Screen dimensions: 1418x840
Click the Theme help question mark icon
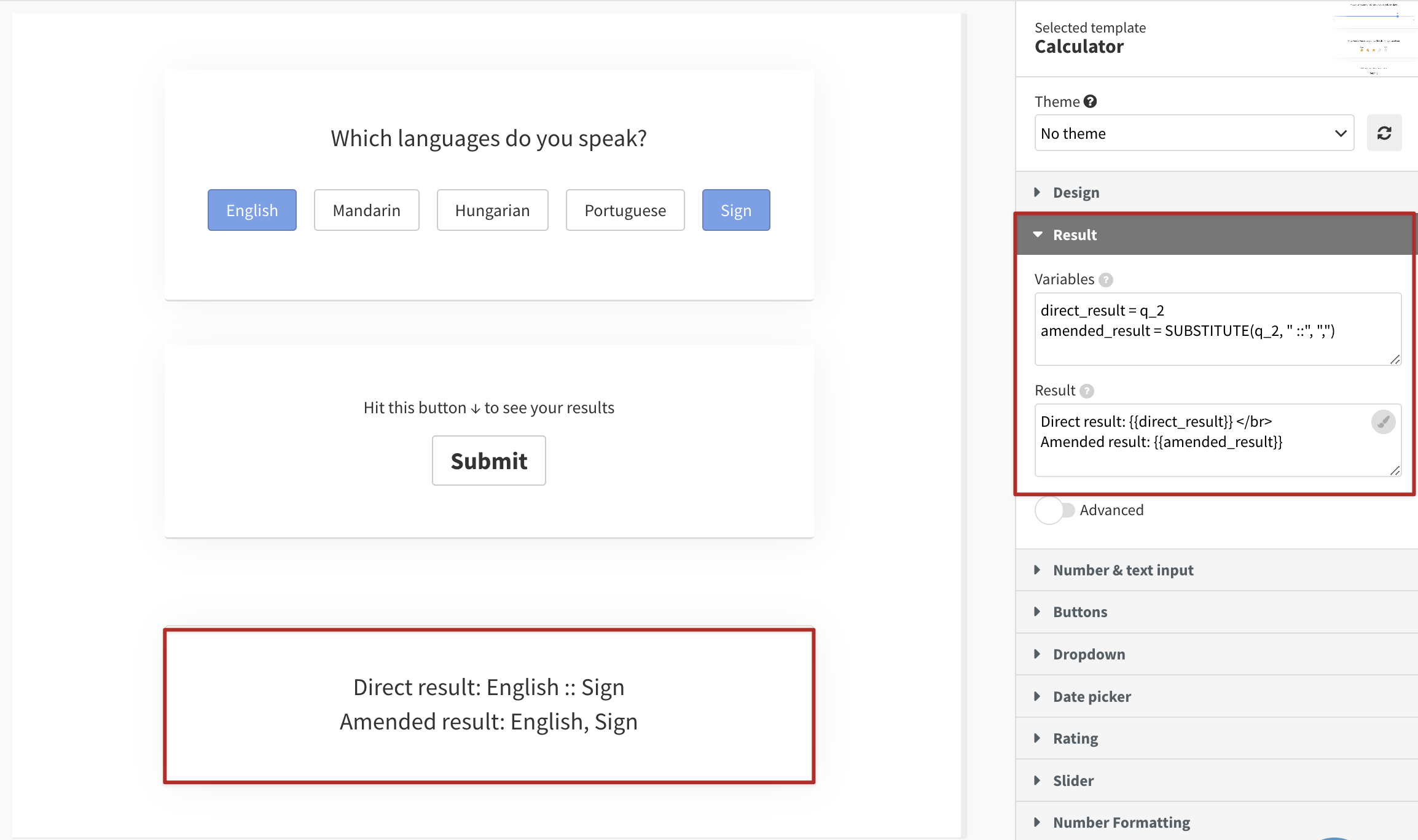tap(1090, 101)
